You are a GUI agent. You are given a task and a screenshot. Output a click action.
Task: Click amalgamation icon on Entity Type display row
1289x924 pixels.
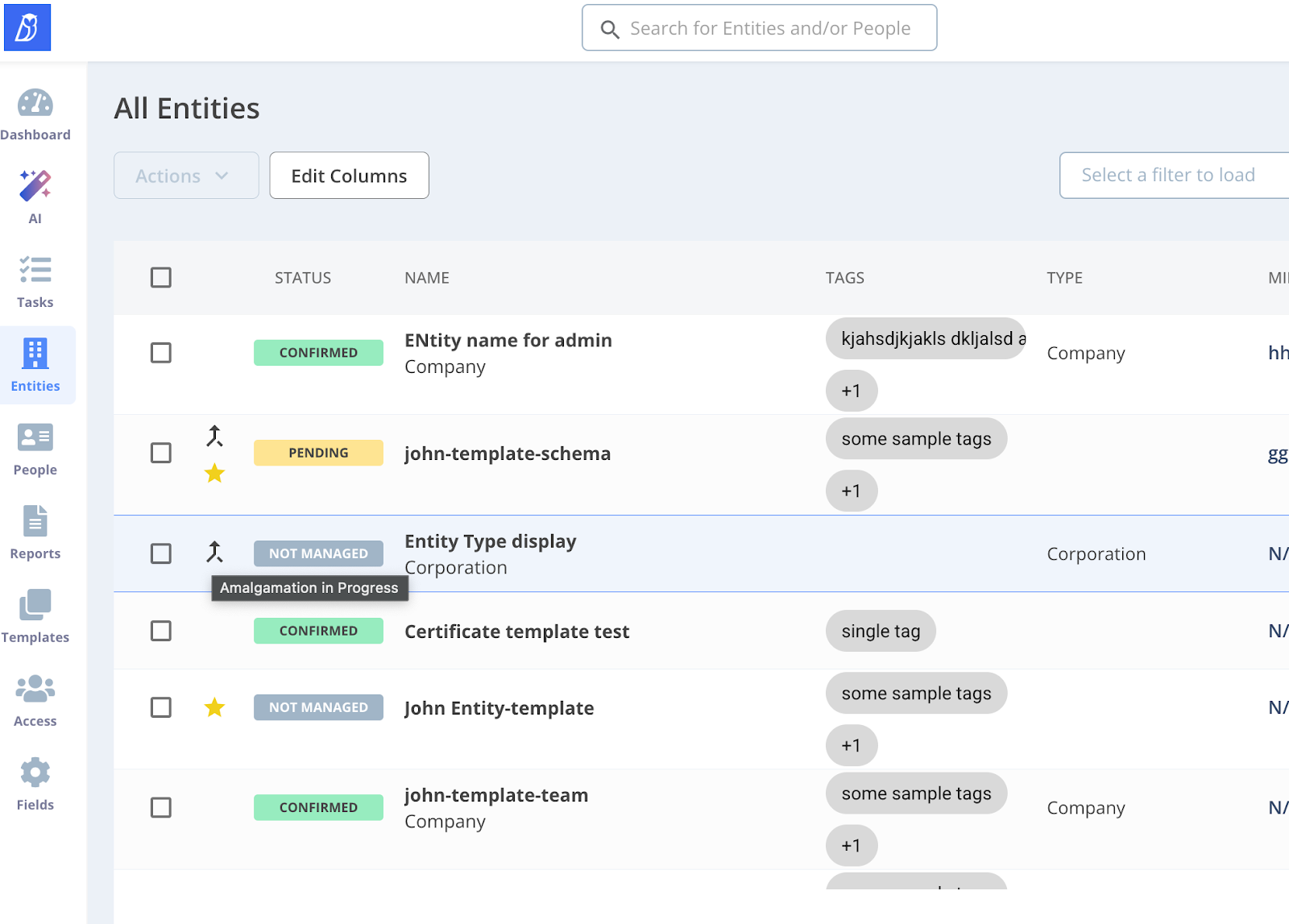[x=214, y=552]
